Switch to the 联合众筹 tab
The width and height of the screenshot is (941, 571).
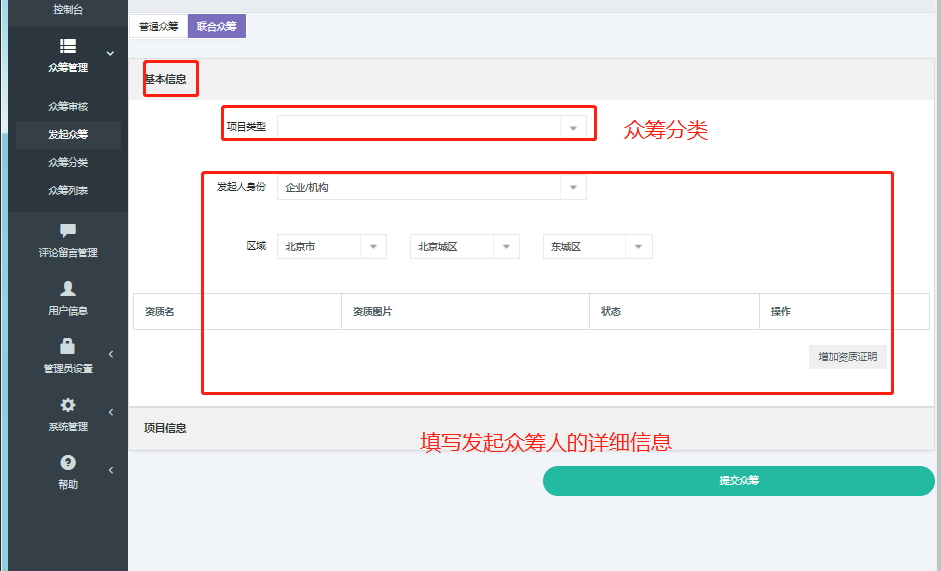217,26
